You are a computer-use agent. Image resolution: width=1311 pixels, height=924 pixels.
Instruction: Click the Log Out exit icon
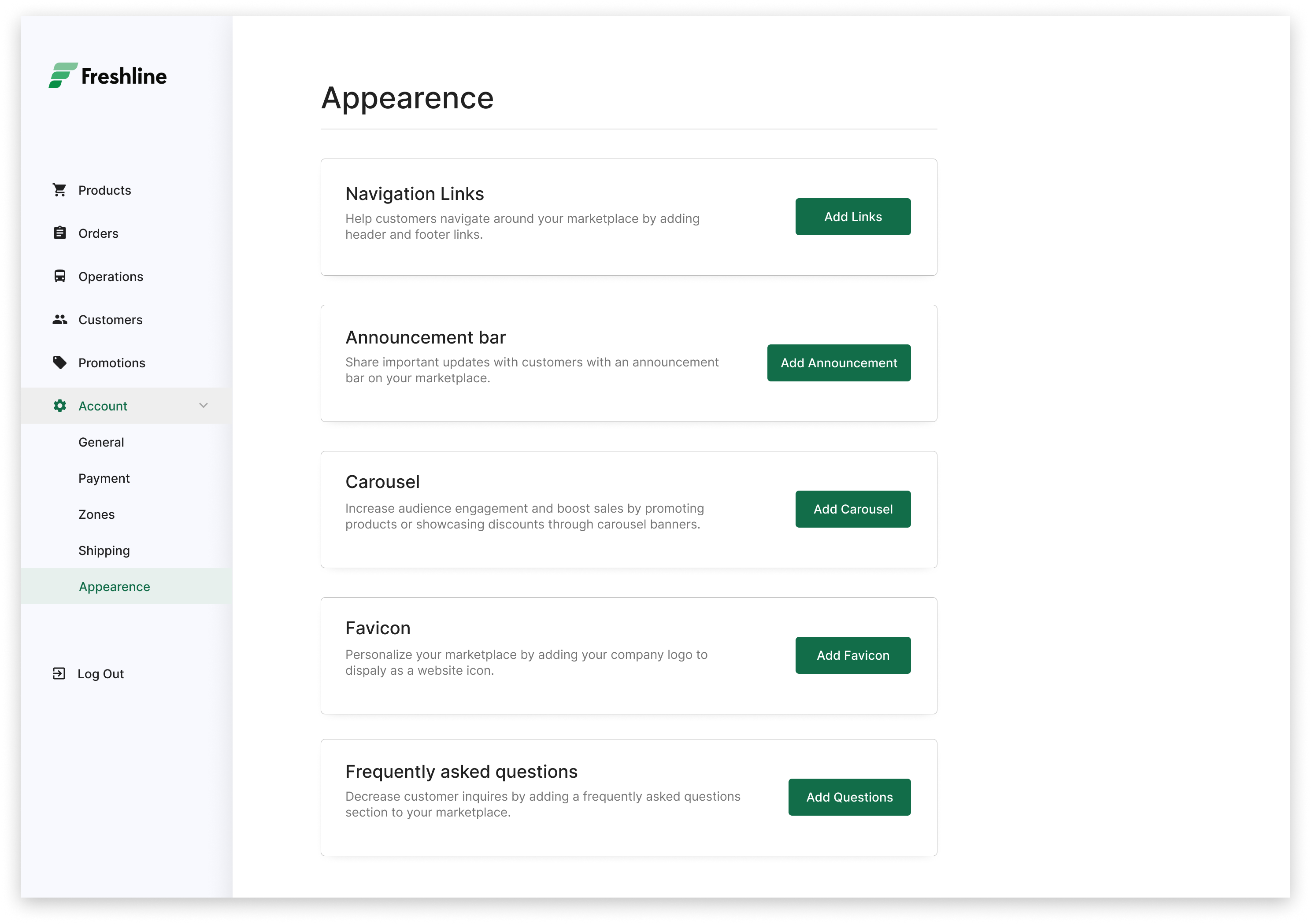(59, 673)
